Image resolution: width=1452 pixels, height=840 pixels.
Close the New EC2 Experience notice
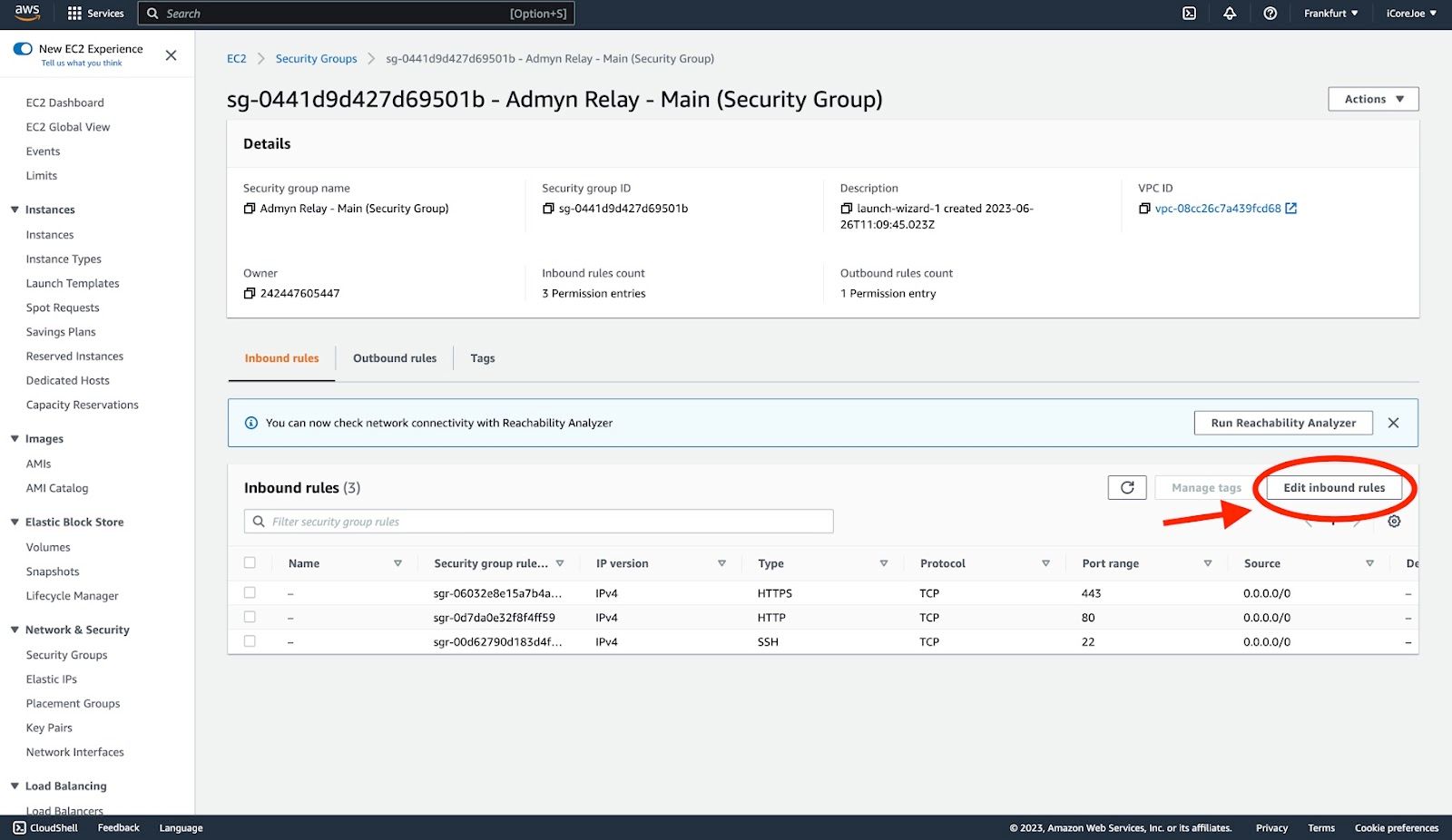click(x=171, y=55)
